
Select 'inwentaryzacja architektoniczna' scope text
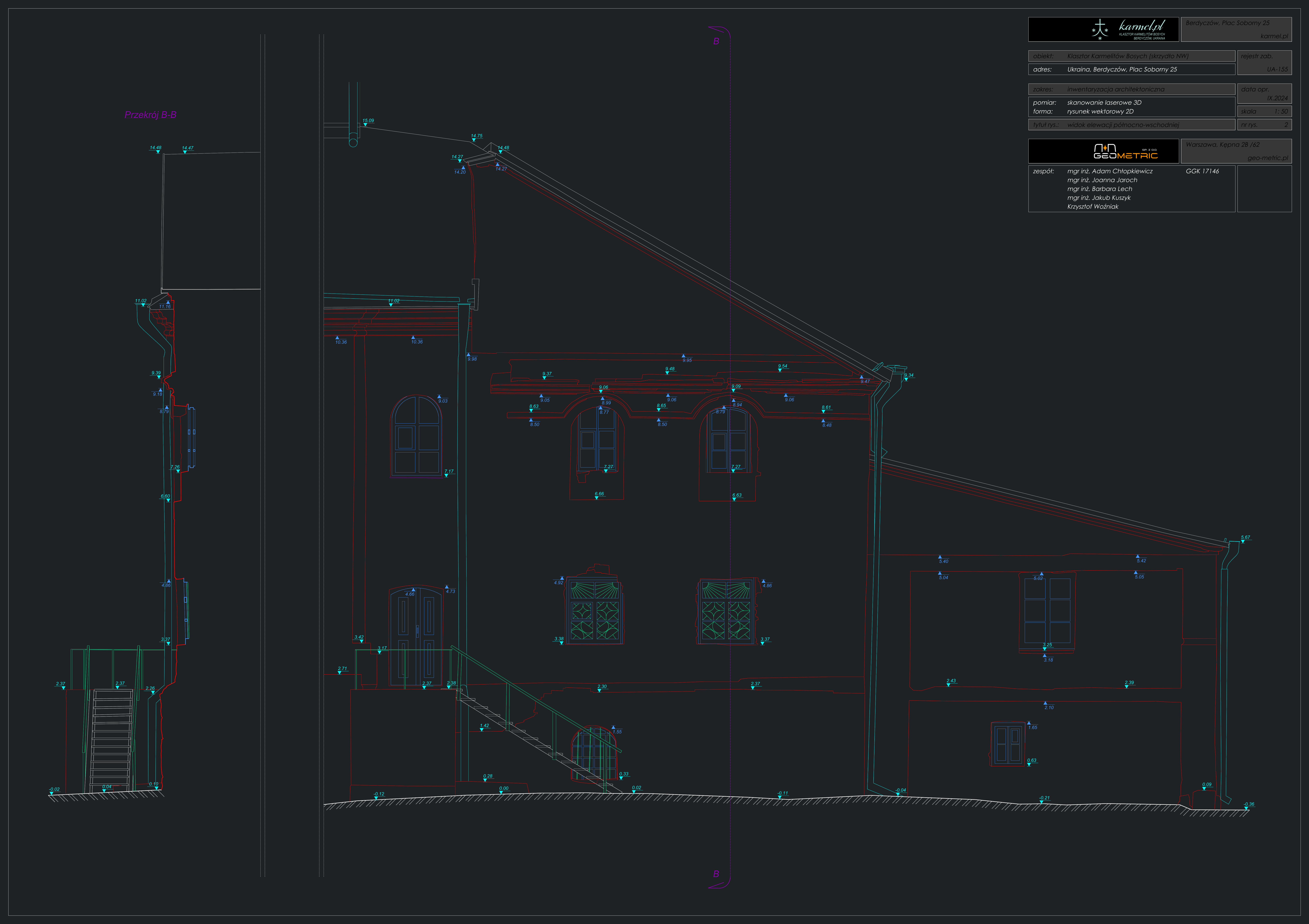pyautogui.click(x=1116, y=89)
